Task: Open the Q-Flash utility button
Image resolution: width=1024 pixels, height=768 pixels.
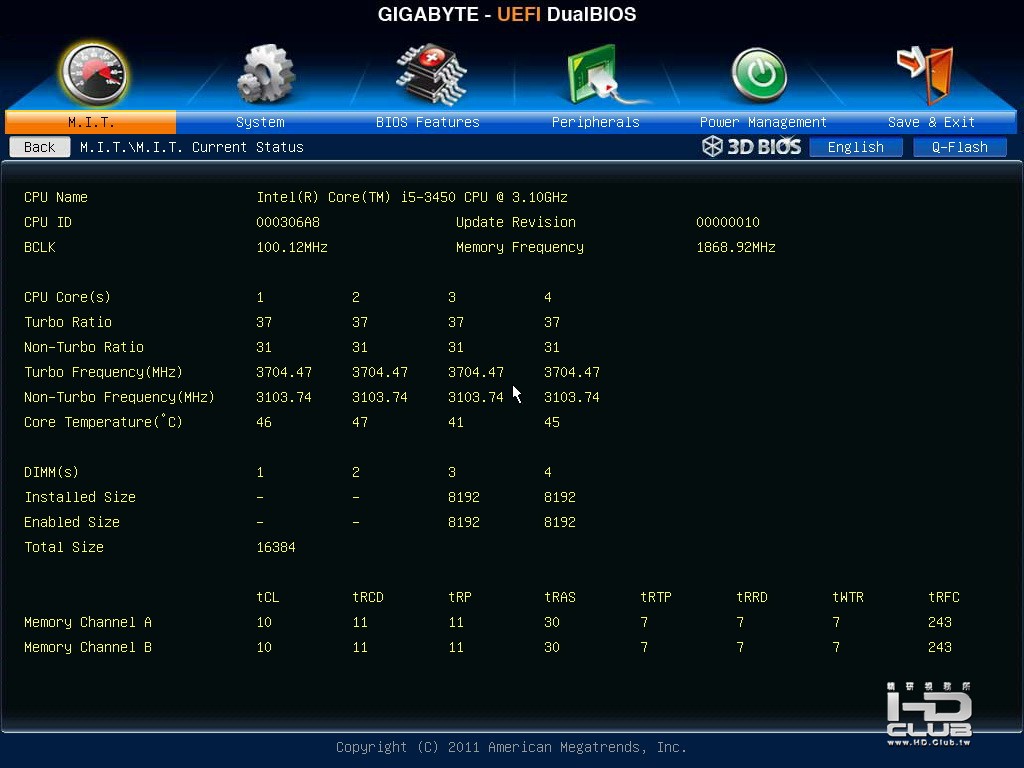Action: coord(959,147)
